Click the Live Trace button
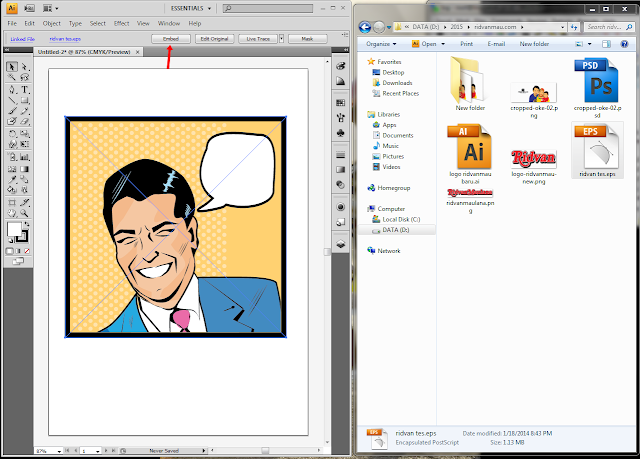 point(258,39)
